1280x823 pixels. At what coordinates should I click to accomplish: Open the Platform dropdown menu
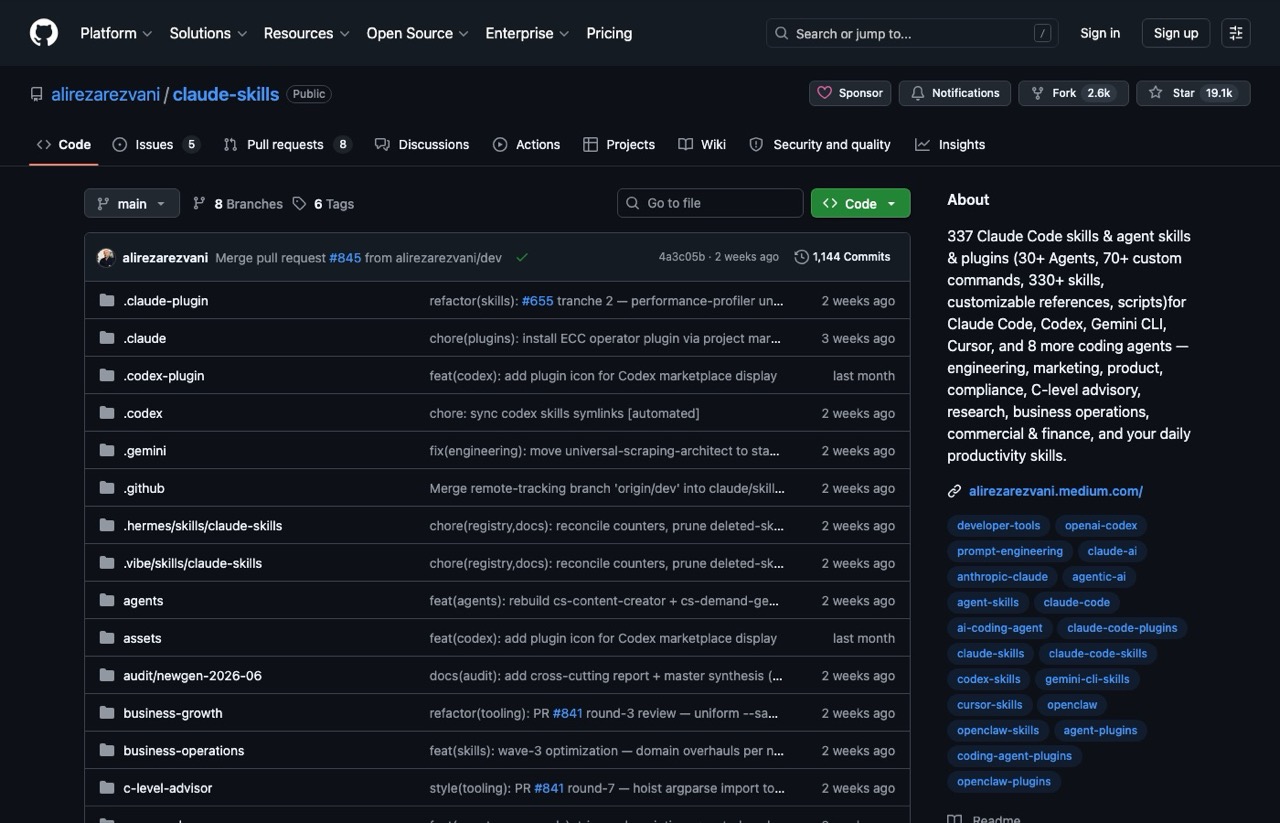click(116, 33)
